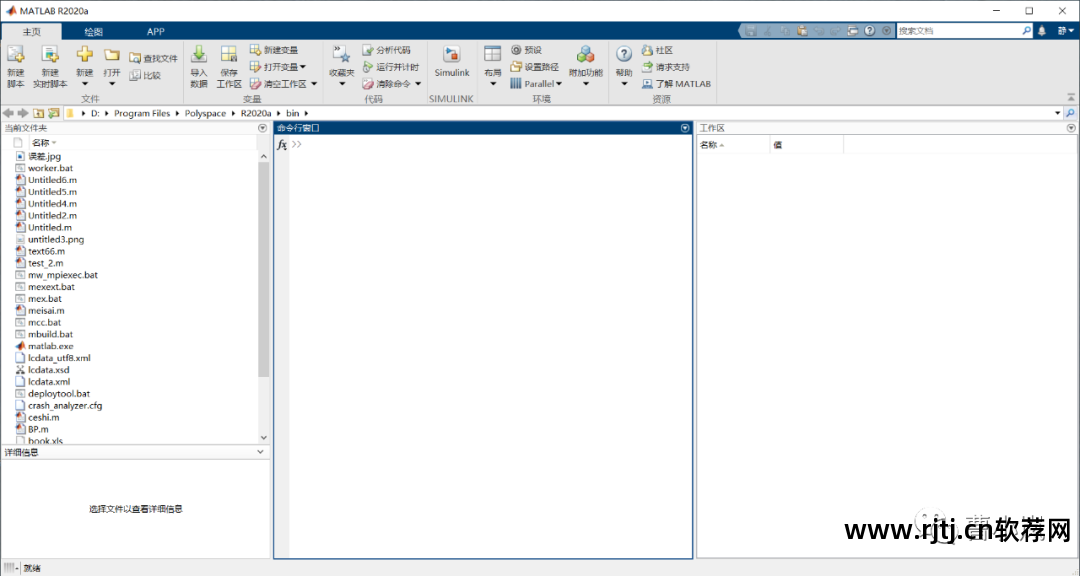The height and width of the screenshot is (576, 1080).
Task: Click Program Files in the address path
Action: click(x=142, y=113)
